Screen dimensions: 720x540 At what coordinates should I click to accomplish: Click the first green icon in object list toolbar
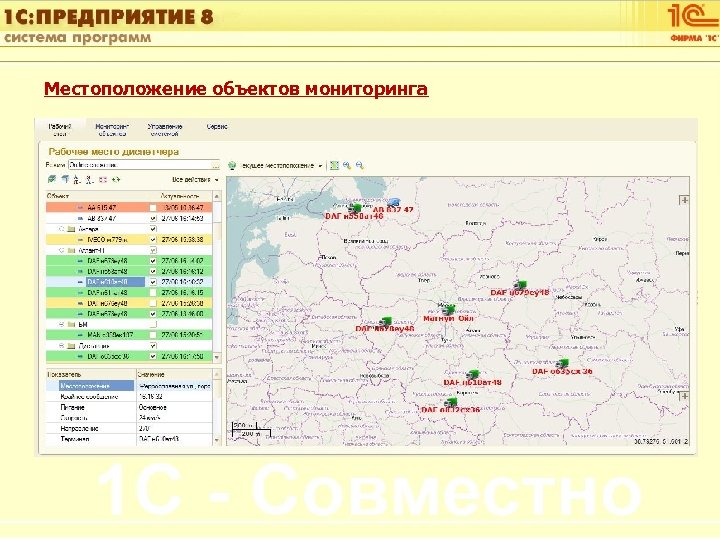52,180
